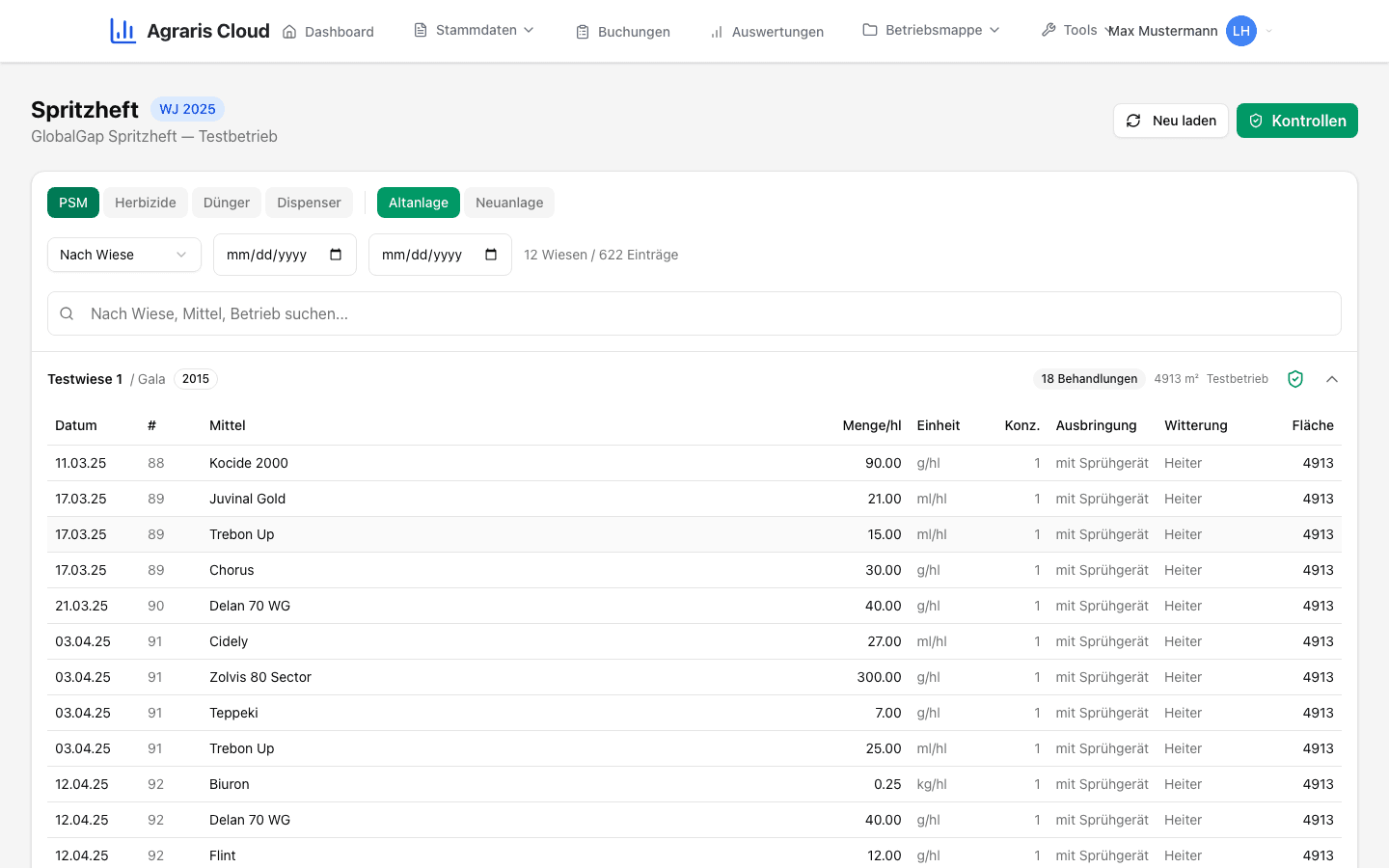Expand the Betriebsmappe menu
This screenshot has height=868, width=1389.
pyautogui.click(x=931, y=30)
